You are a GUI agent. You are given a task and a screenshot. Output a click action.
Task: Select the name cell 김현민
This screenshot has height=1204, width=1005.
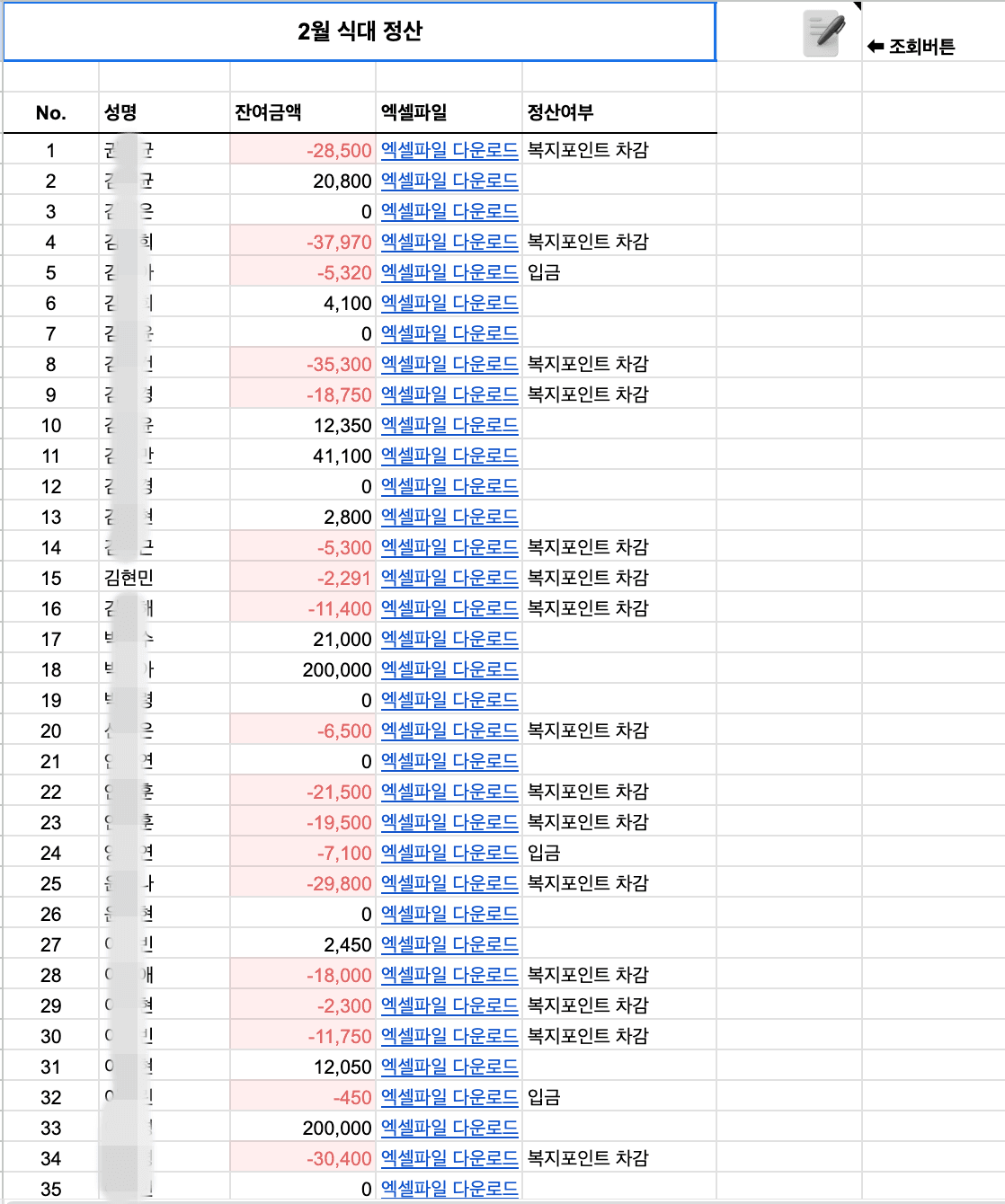tap(129, 578)
